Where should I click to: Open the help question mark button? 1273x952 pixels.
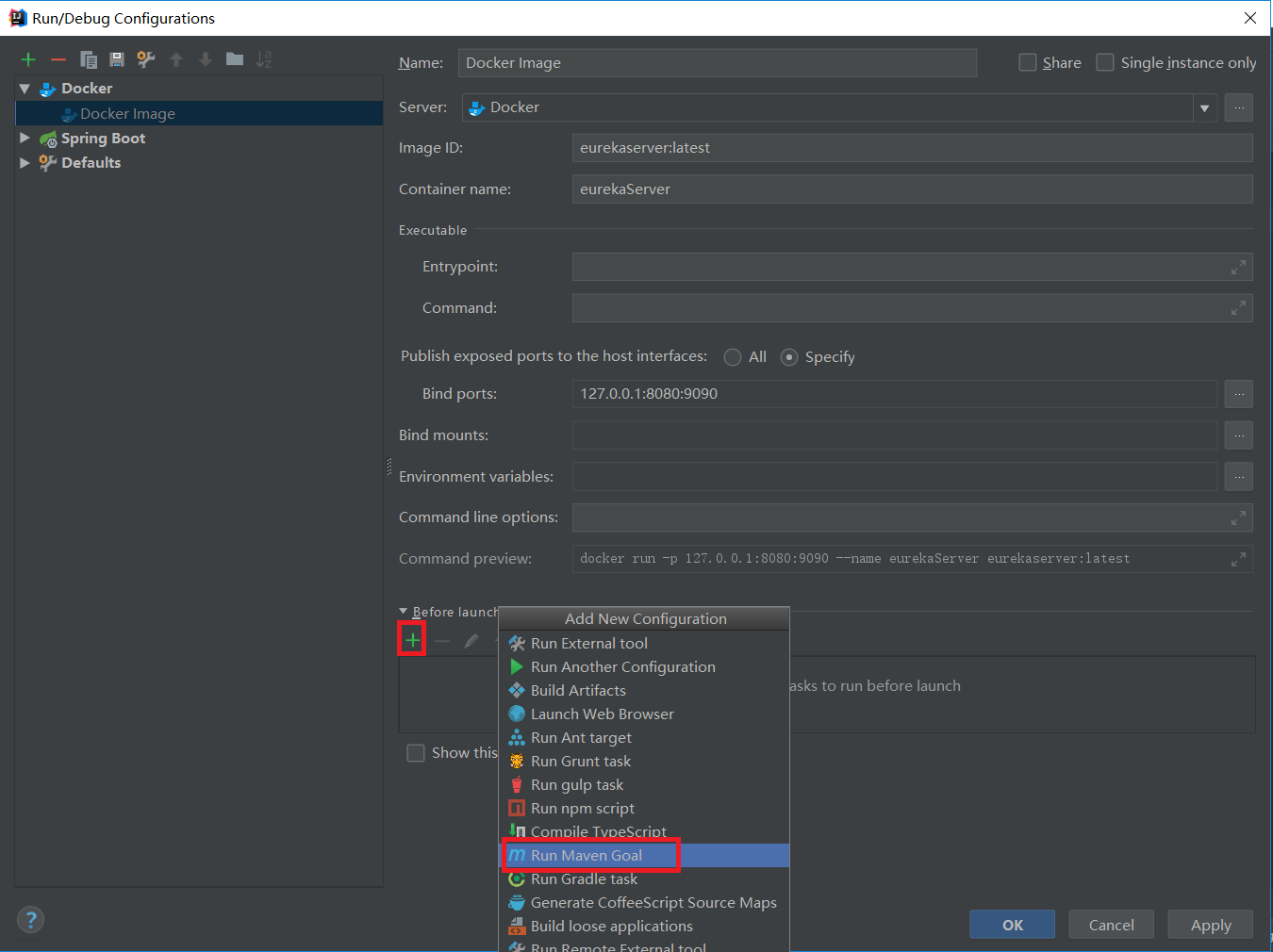pyautogui.click(x=30, y=920)
